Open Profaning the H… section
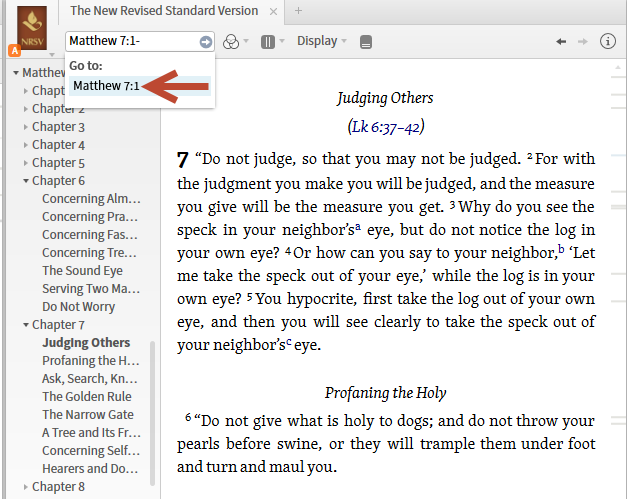The width and height of the screenshot is (627, 499). [x=91, y=361]
